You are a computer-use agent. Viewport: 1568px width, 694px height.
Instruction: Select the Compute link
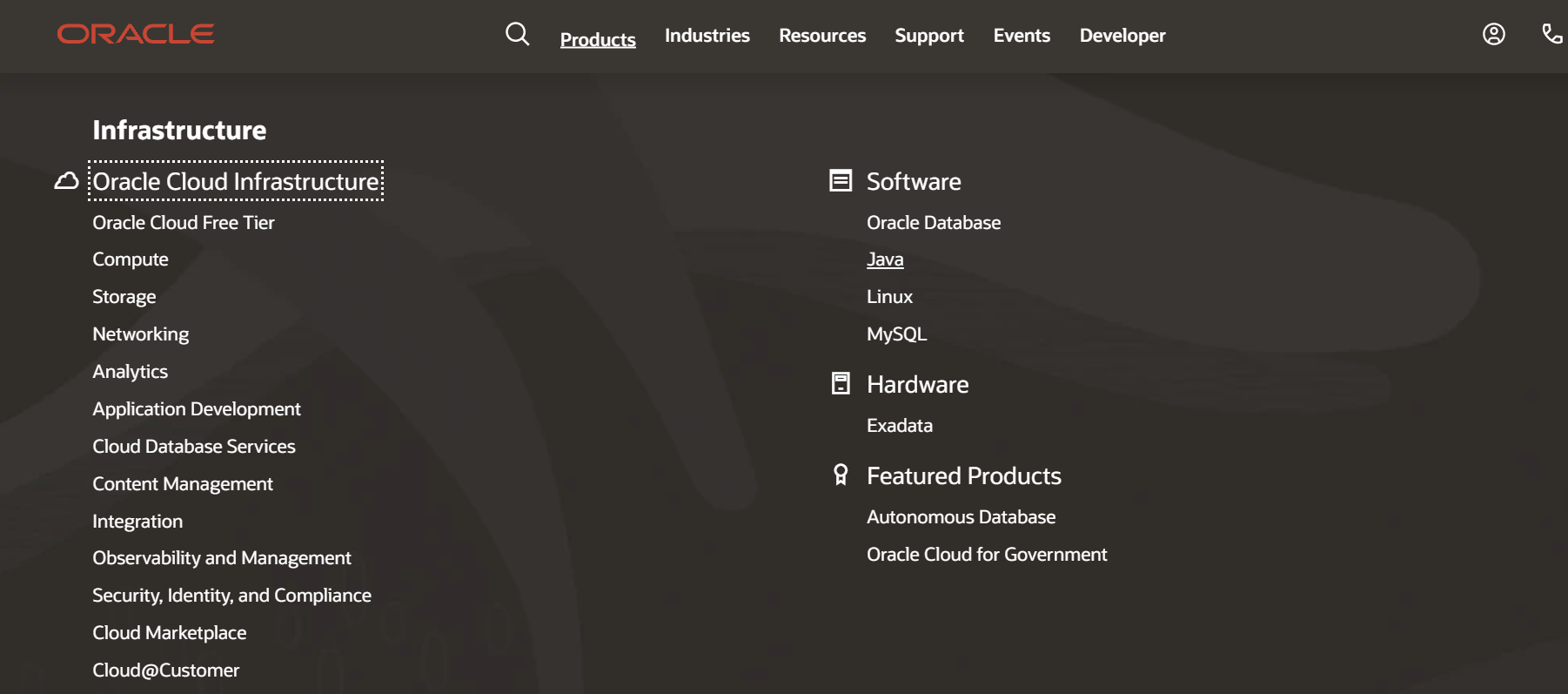(131, 259)
